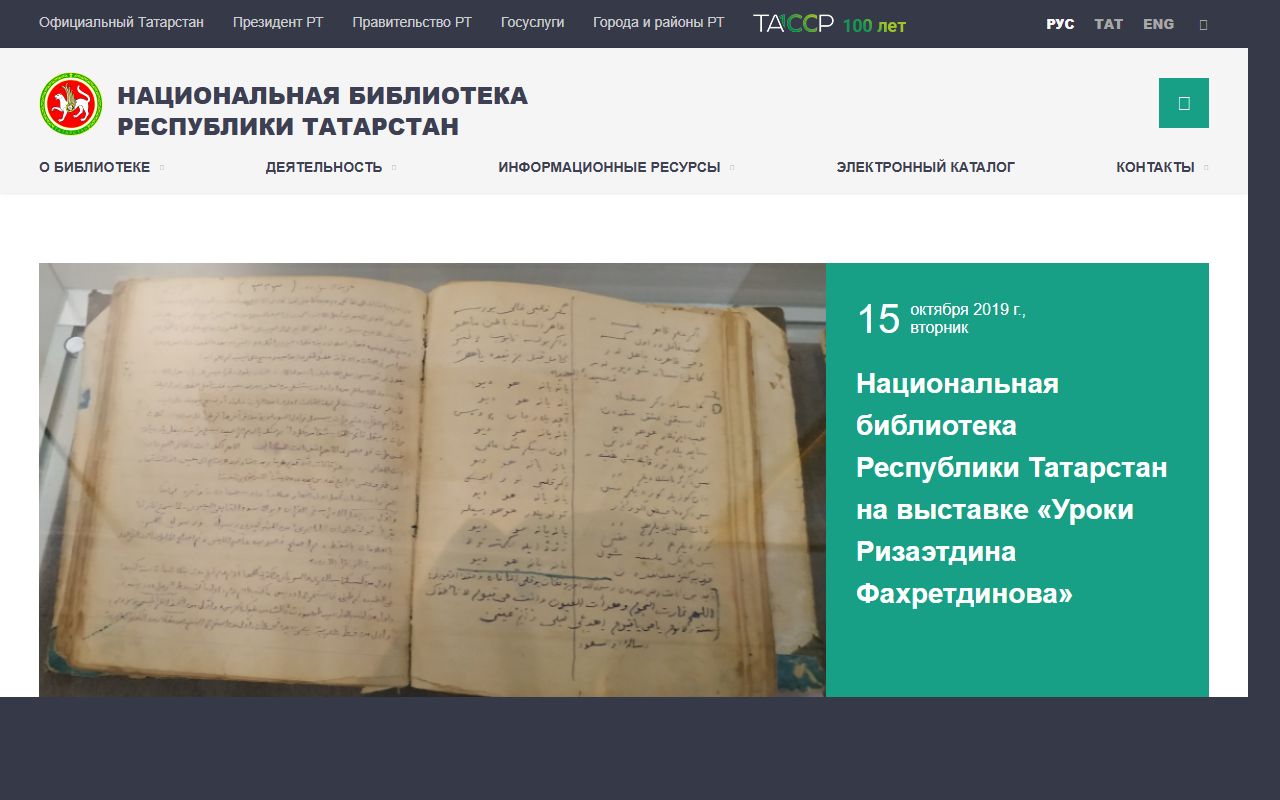Image resolution: width=1280 pixels, height=800 pixels.
Task: Visit Госуслуги link
Action: (532, 23)
